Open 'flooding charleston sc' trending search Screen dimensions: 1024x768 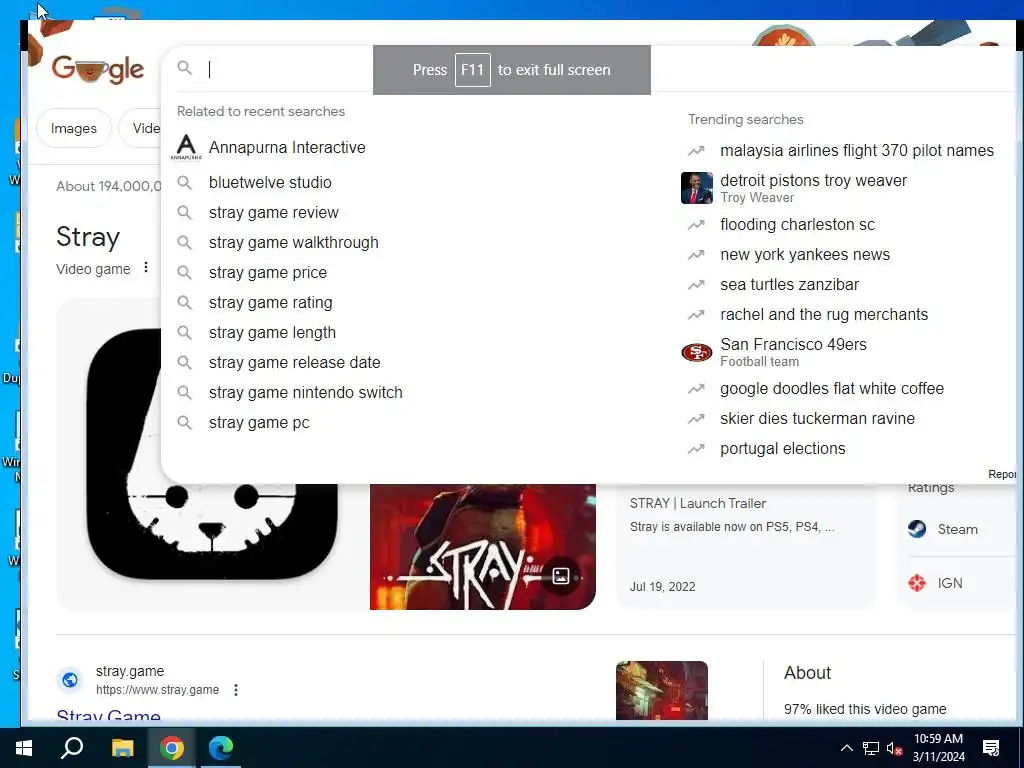pos(797,225)
